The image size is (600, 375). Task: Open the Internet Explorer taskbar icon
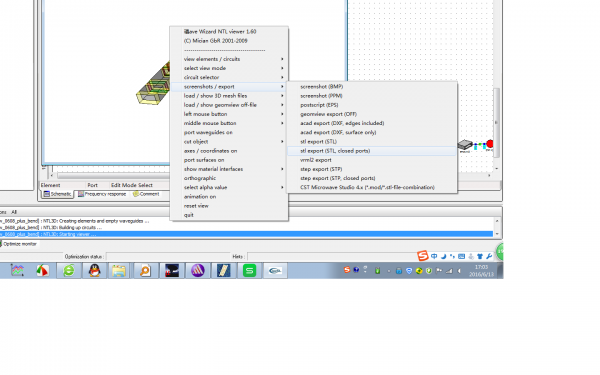[x=69, y=271]
